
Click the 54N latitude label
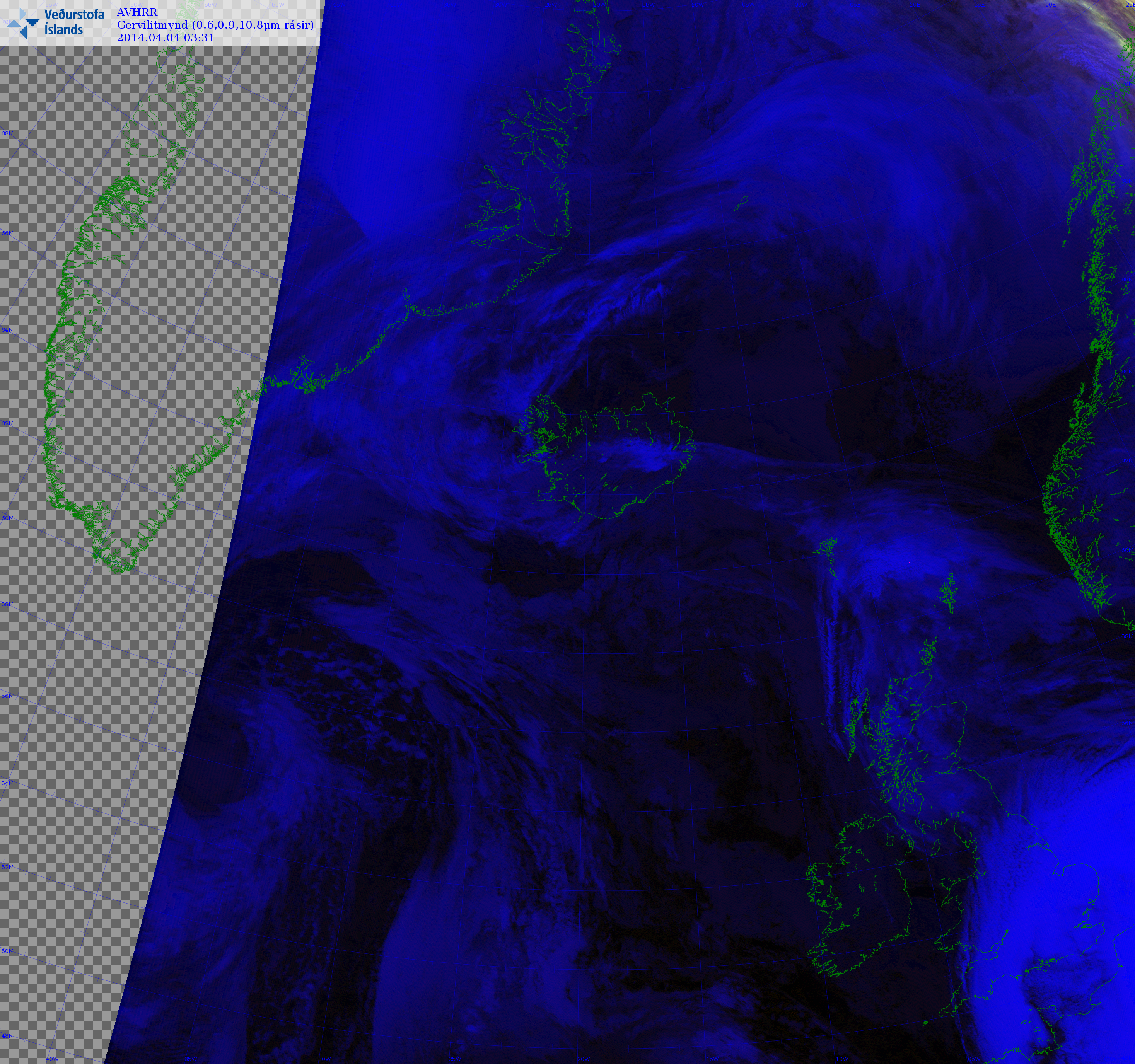7,784
